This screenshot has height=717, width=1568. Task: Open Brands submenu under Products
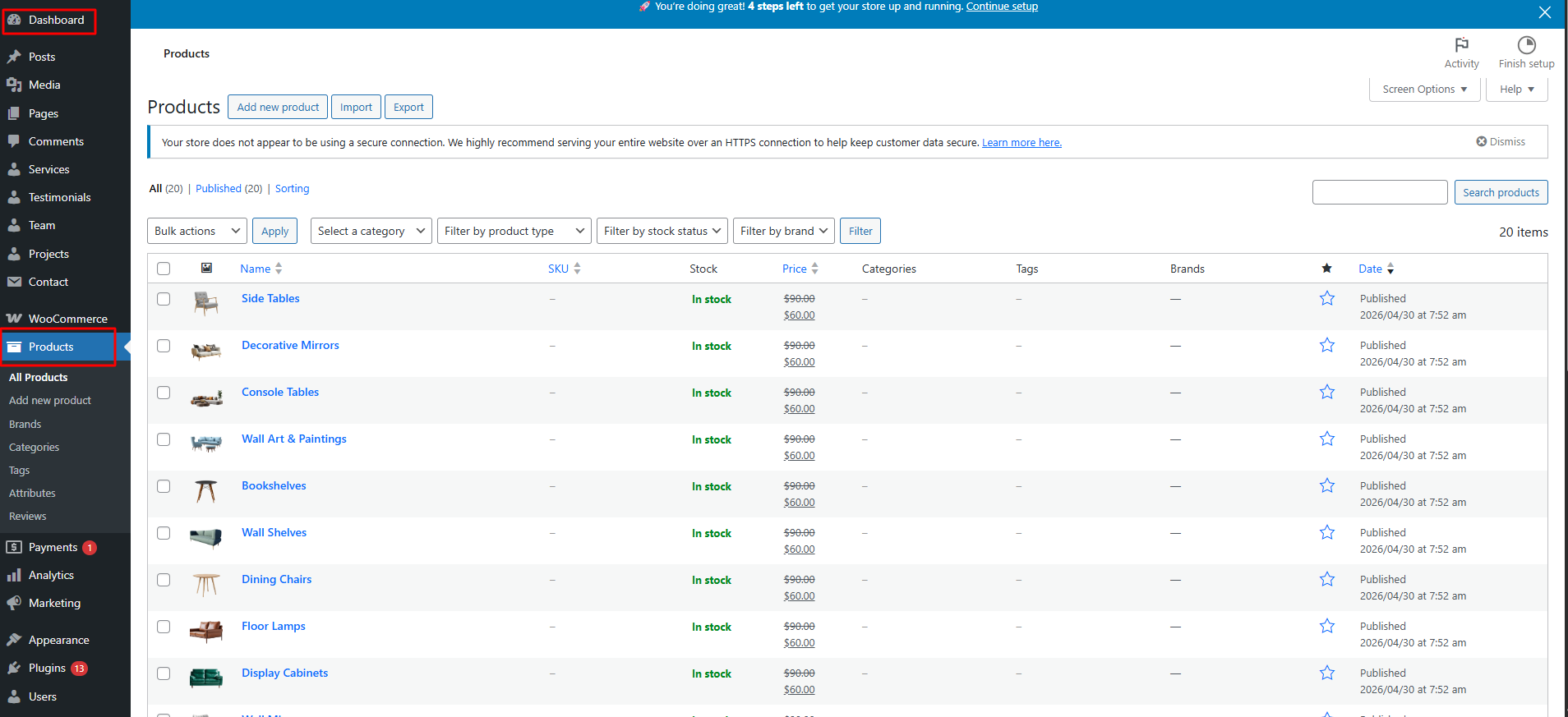(x=25, y=424)
